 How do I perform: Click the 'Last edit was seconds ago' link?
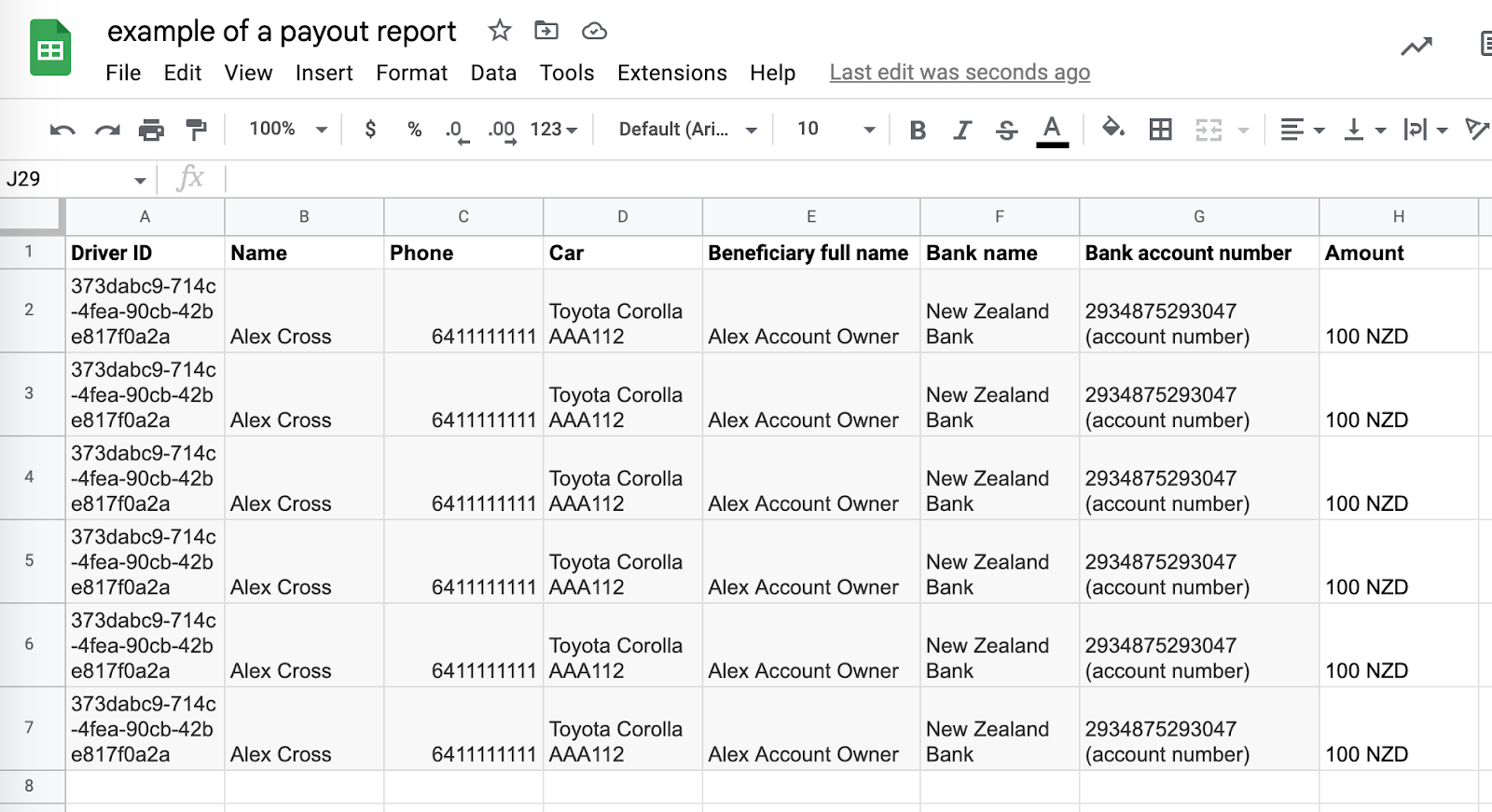click(x=960, y=73)
